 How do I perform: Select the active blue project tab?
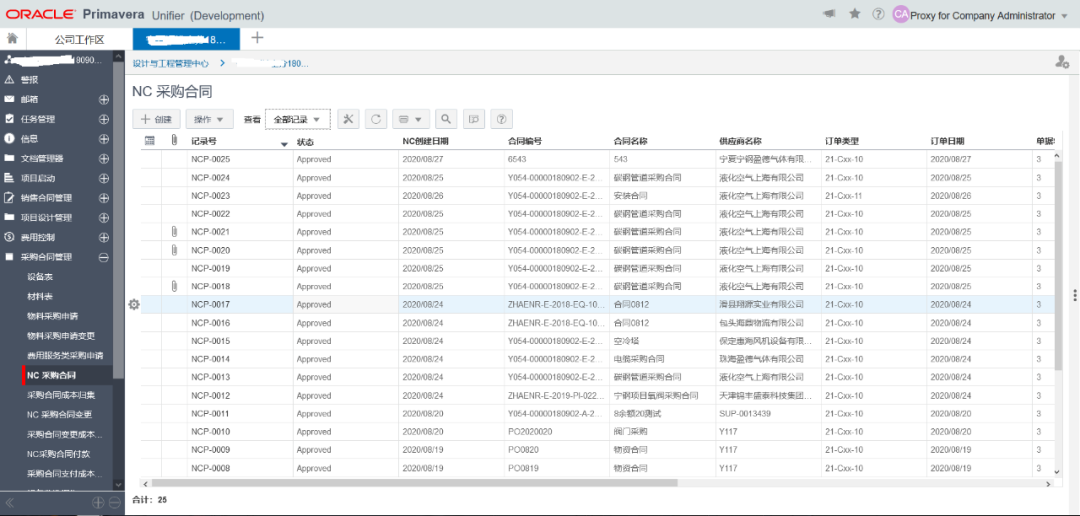(186, 39)
